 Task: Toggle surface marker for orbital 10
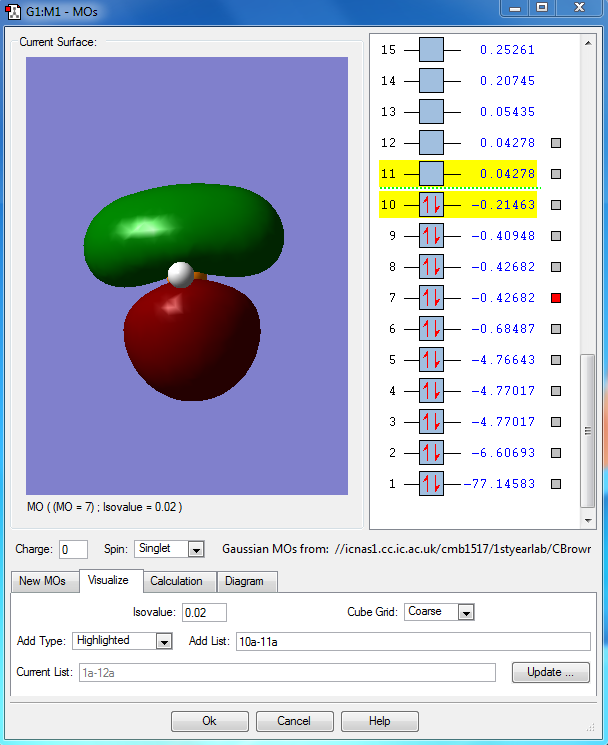coord(556,205)
